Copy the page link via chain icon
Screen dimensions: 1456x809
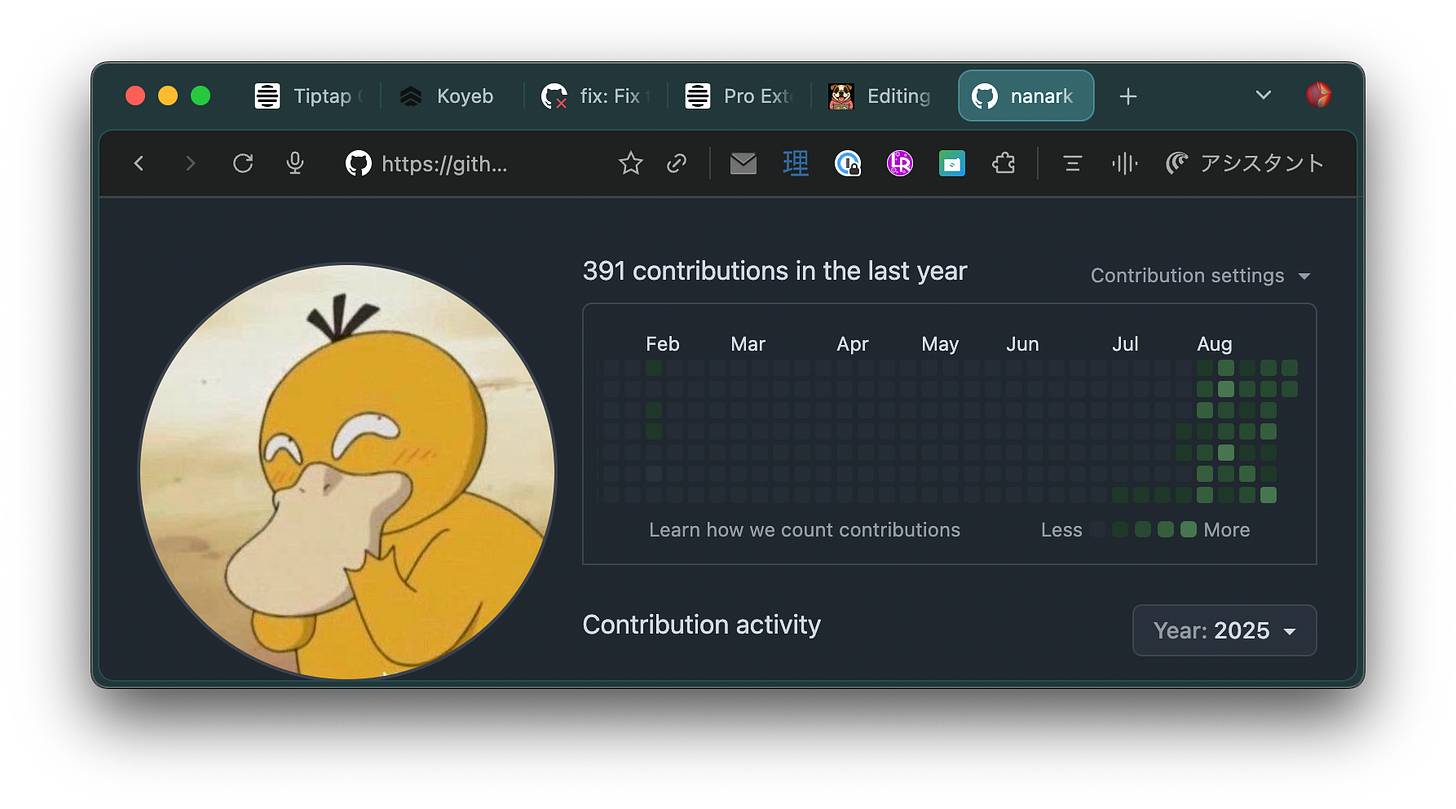pos(677,163)
